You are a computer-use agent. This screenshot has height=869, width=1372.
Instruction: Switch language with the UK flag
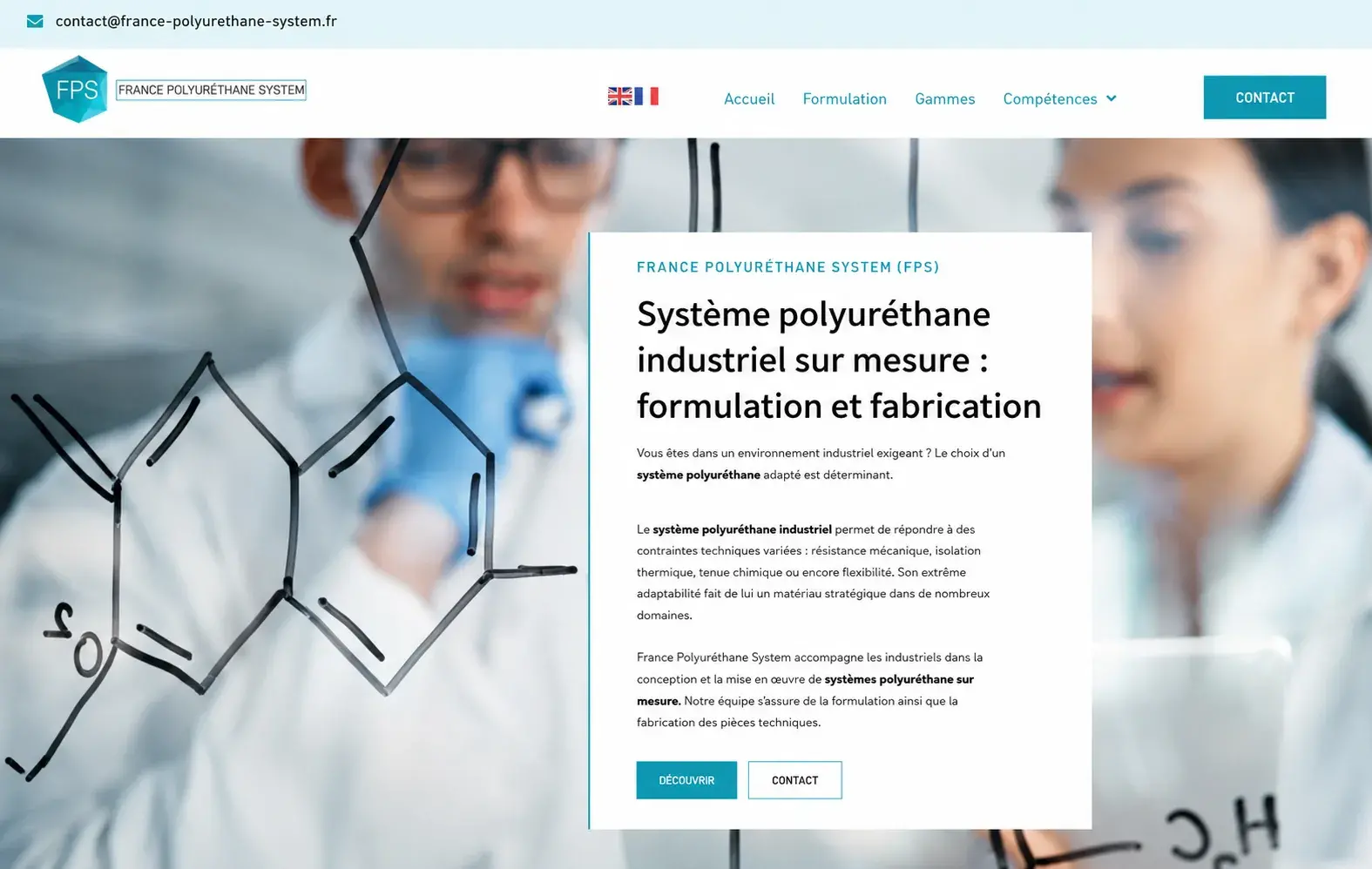pos(619,97)
